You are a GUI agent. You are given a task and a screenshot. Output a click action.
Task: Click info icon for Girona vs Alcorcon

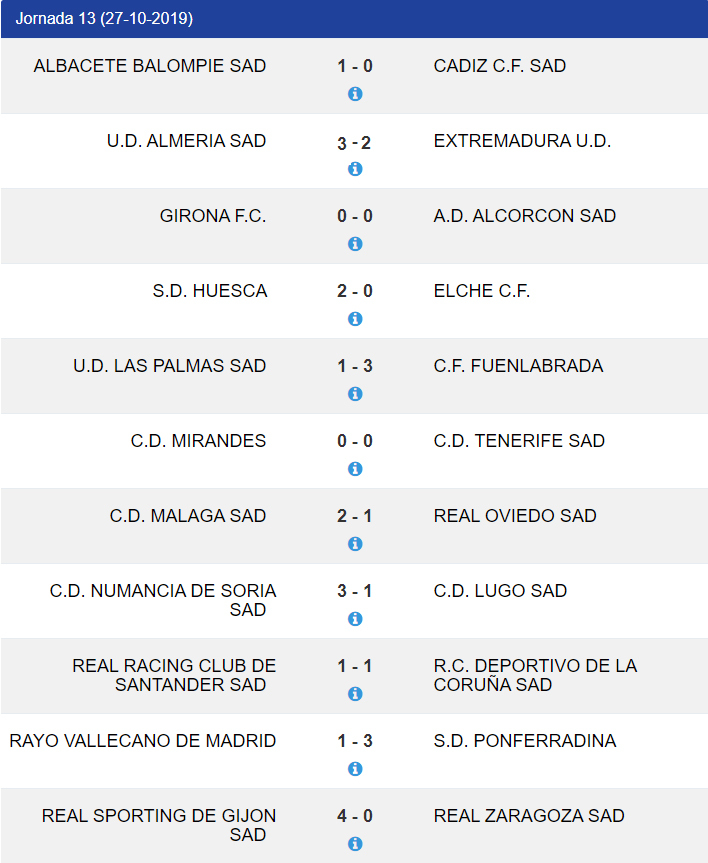(354, 244)
